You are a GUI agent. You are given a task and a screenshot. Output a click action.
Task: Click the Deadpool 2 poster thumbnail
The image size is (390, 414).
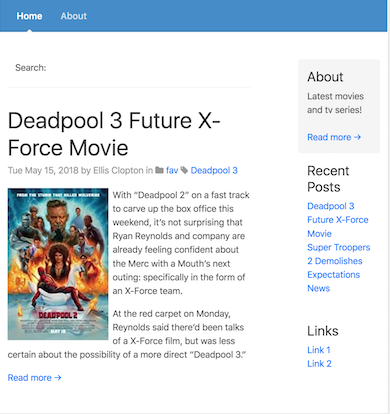(x=58, y=264)
